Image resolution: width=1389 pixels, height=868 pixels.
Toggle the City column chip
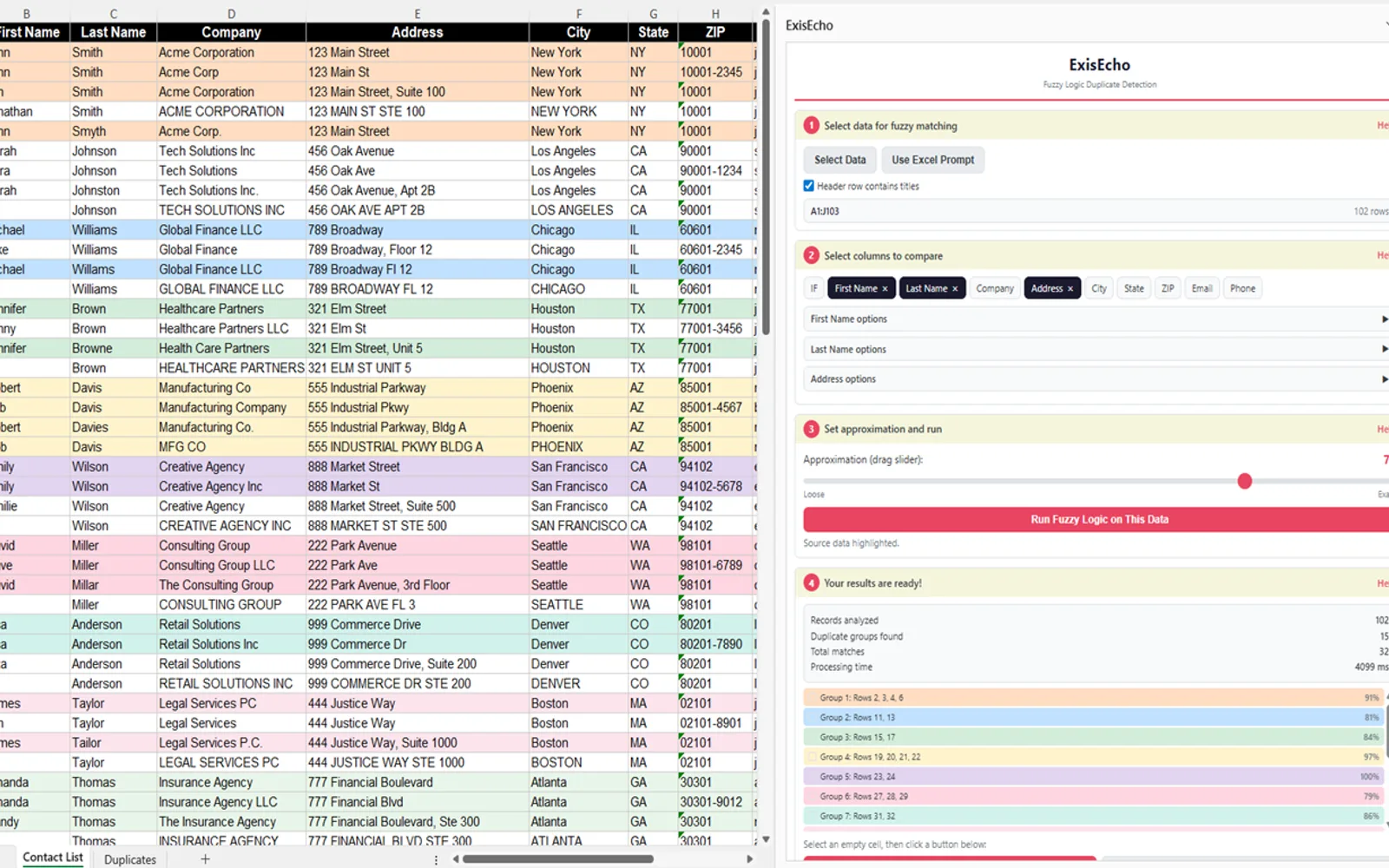click(x=1099, y=289)
